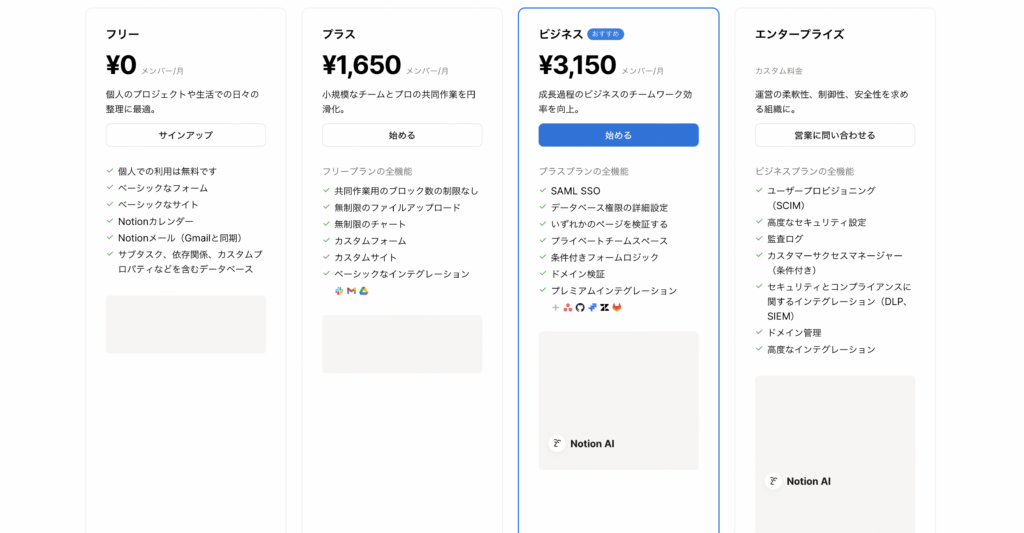Screen dimensions: 1024x533
Task: Click the Notionカレンダー feature text
Action: [x=156, y=221]
